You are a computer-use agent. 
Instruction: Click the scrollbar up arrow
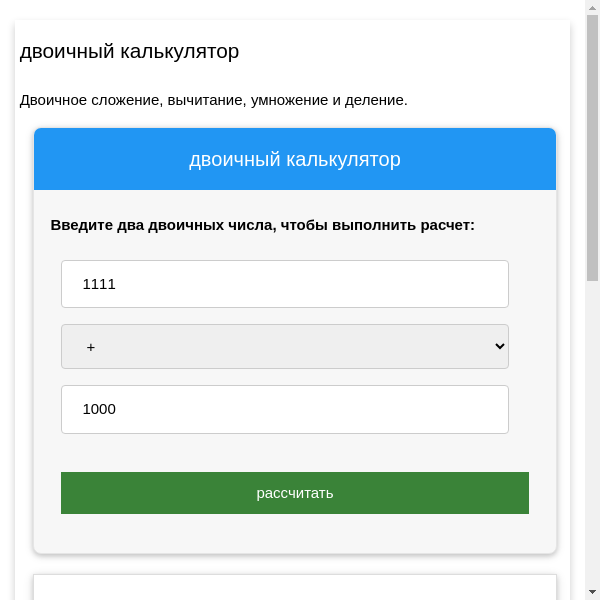point(592,7)
